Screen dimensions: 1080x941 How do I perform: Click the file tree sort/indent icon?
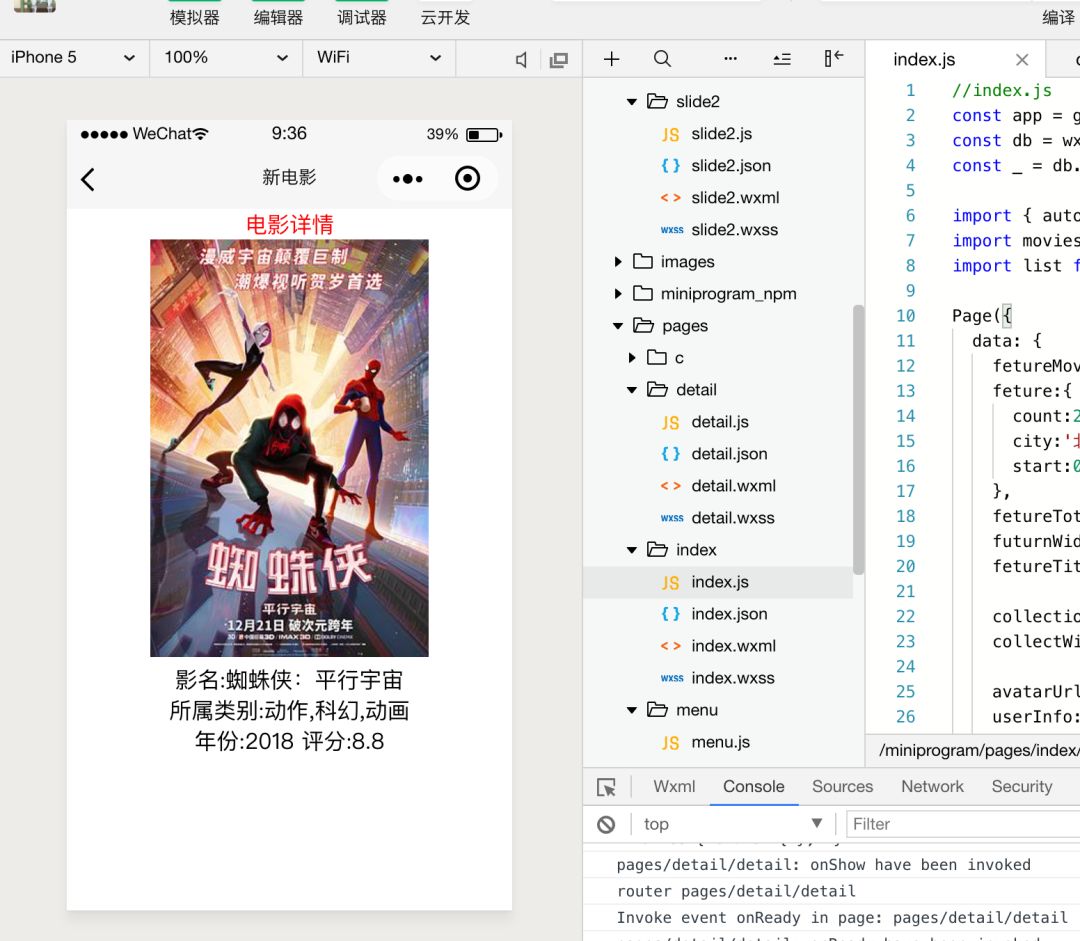coord(782,59)
